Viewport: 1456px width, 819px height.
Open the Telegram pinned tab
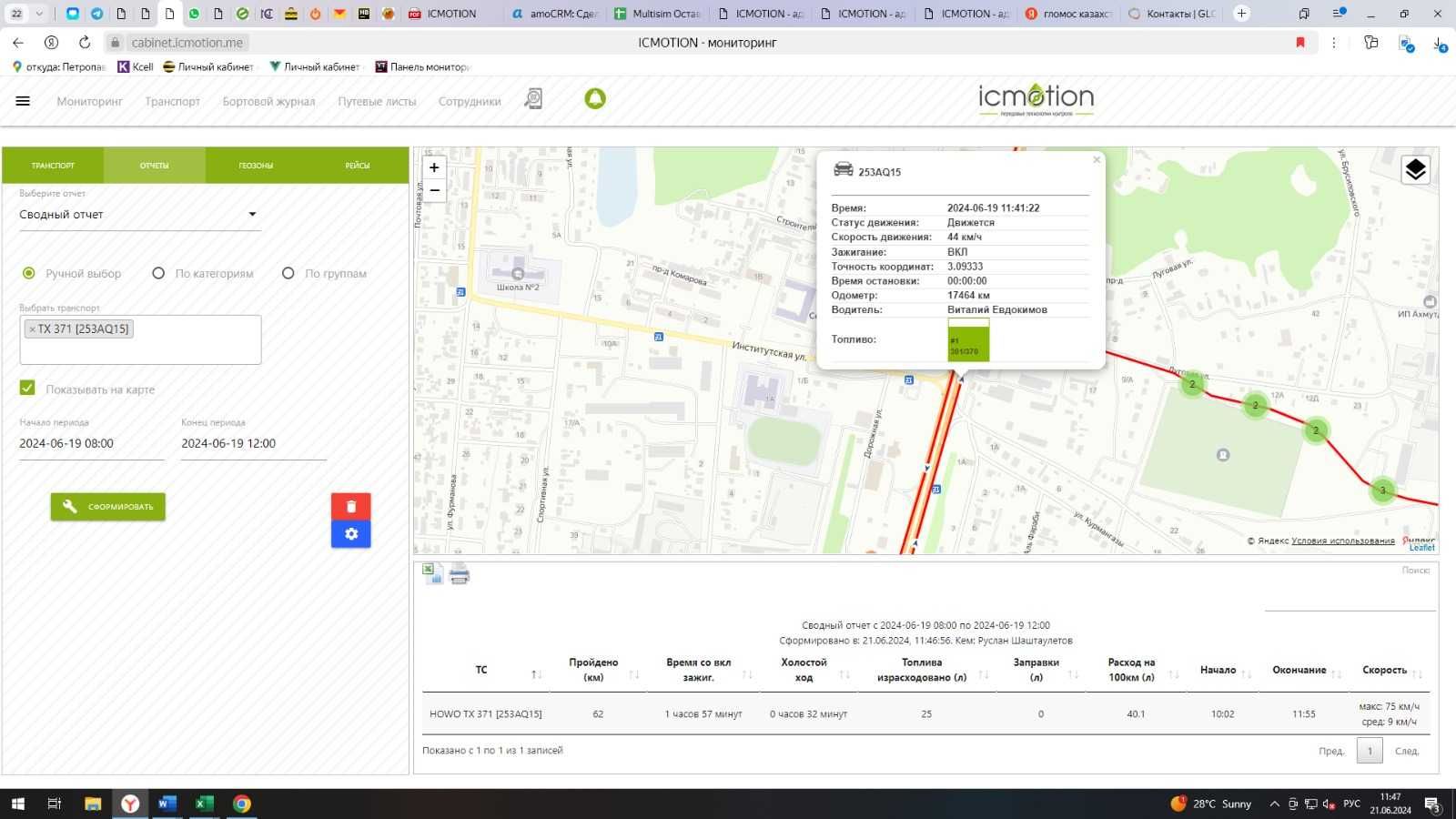tap(96, 14)
